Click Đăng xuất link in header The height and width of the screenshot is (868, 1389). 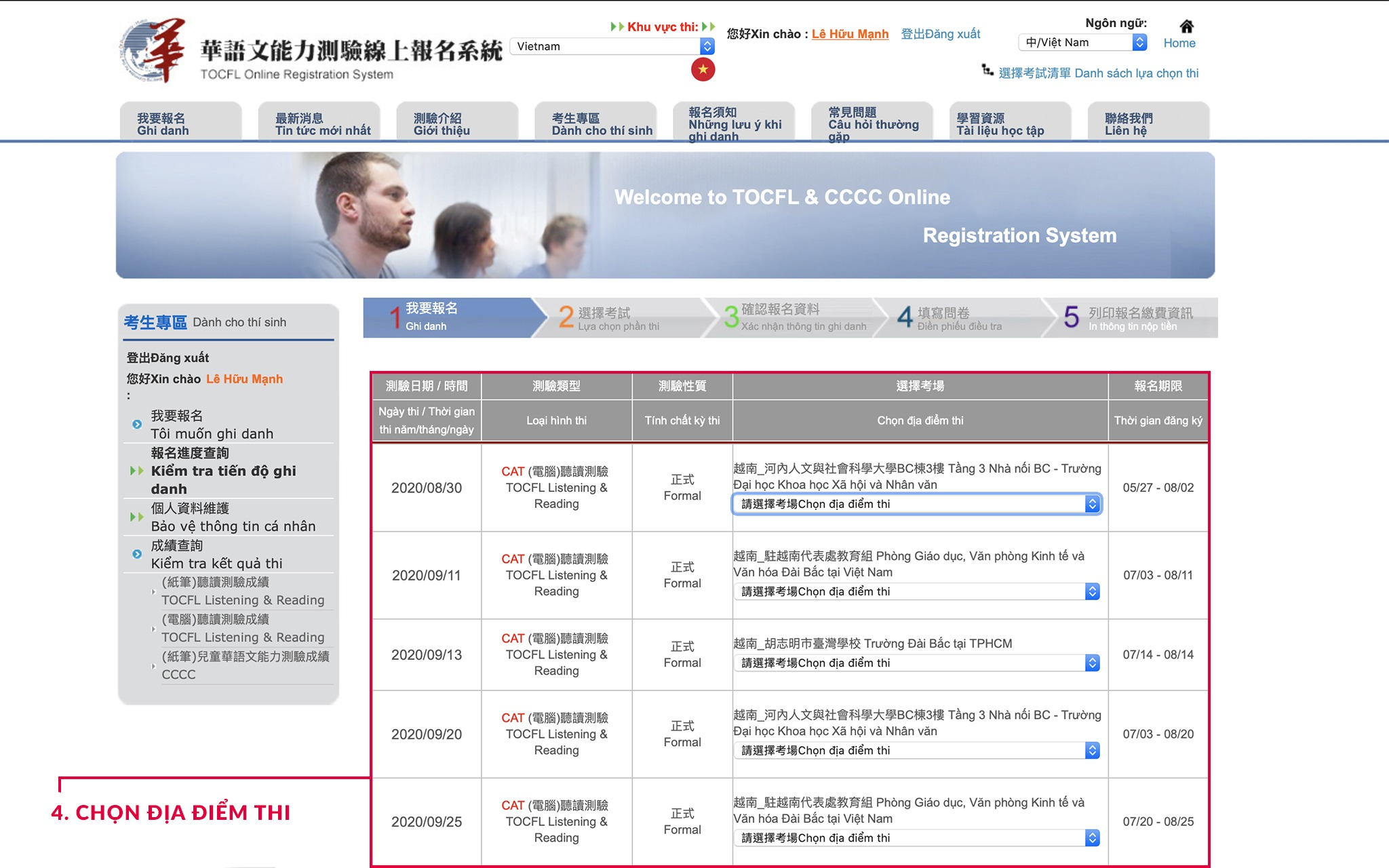point(940,34)
